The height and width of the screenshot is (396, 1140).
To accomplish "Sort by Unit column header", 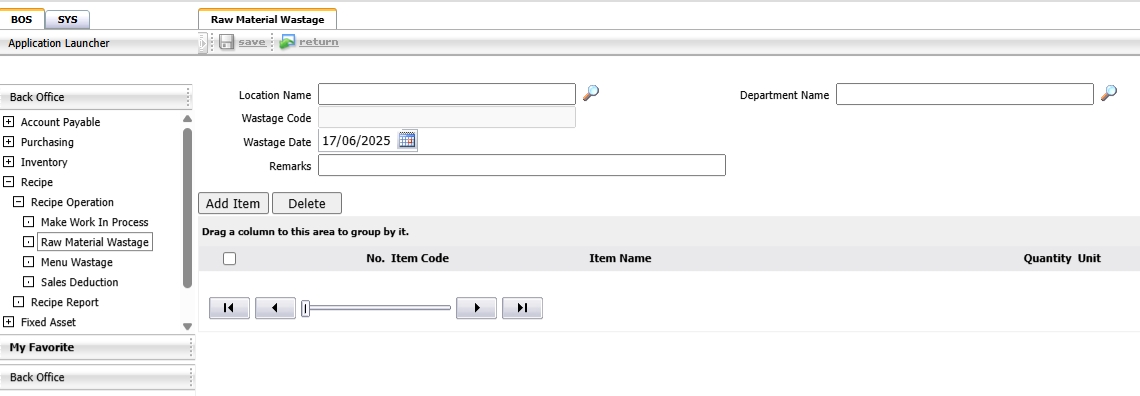I will tap(1089, 259).
